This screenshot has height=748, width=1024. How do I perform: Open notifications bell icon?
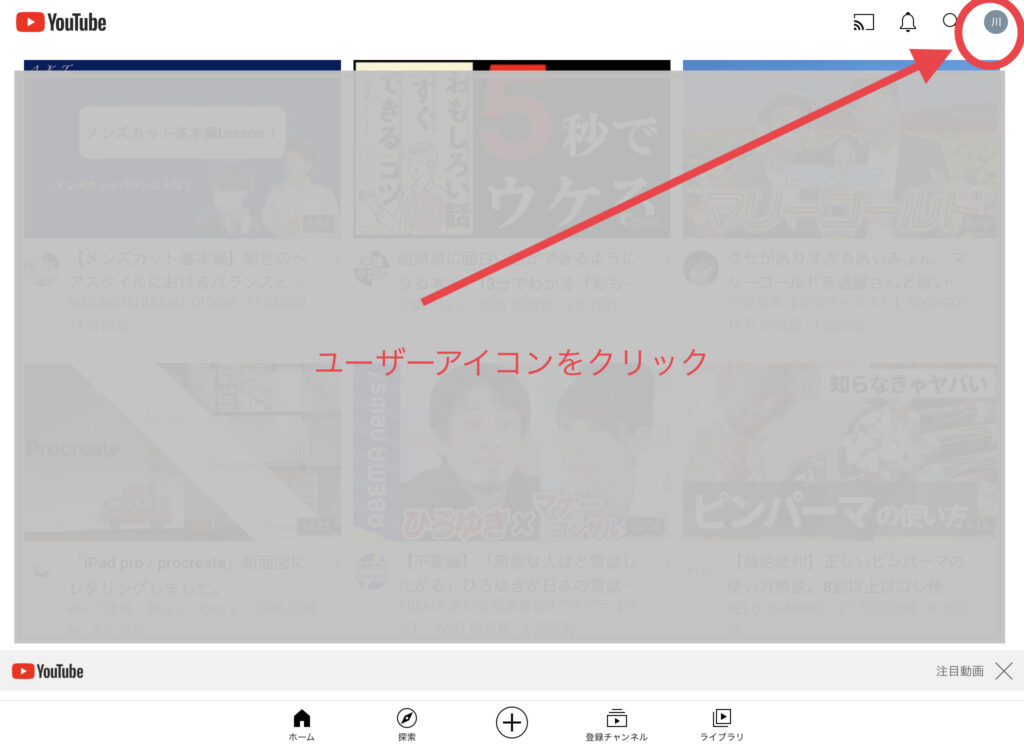tap(908, 23)
